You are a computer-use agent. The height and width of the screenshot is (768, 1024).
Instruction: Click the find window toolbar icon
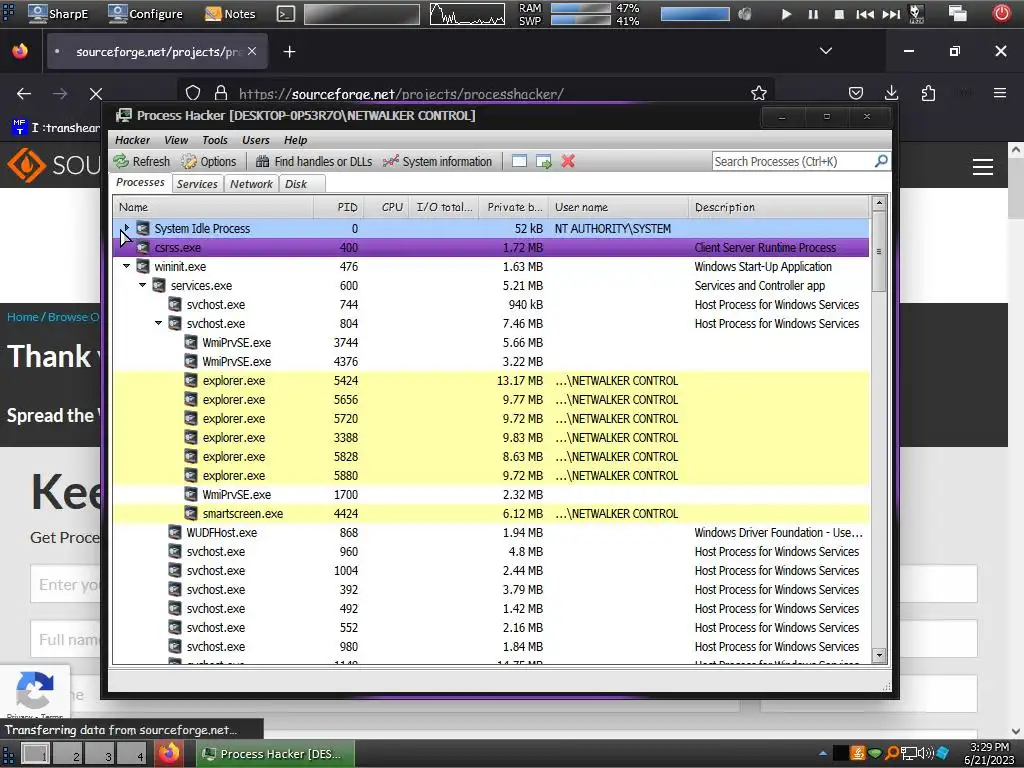(519, 161)
